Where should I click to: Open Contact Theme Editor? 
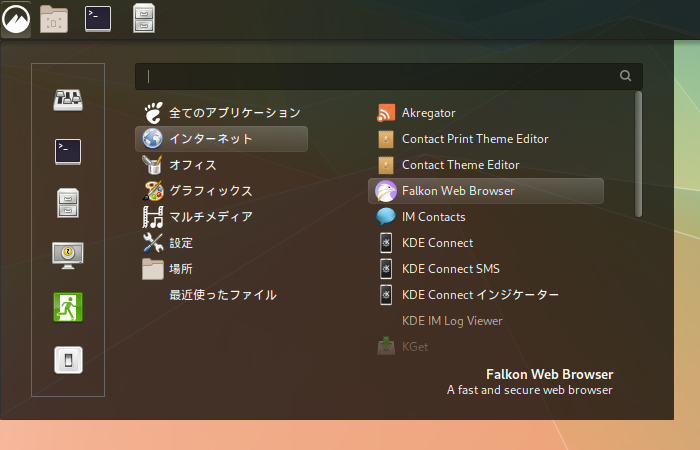coord(486,165)
